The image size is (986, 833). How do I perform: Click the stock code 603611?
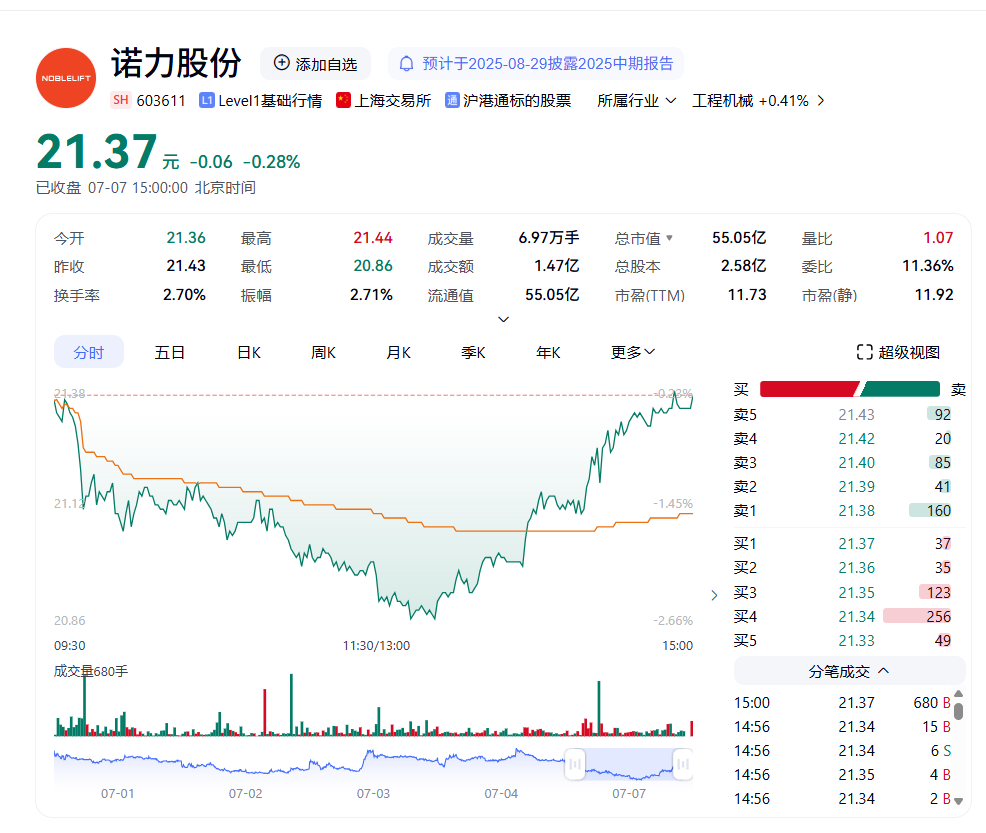(161, 101)
